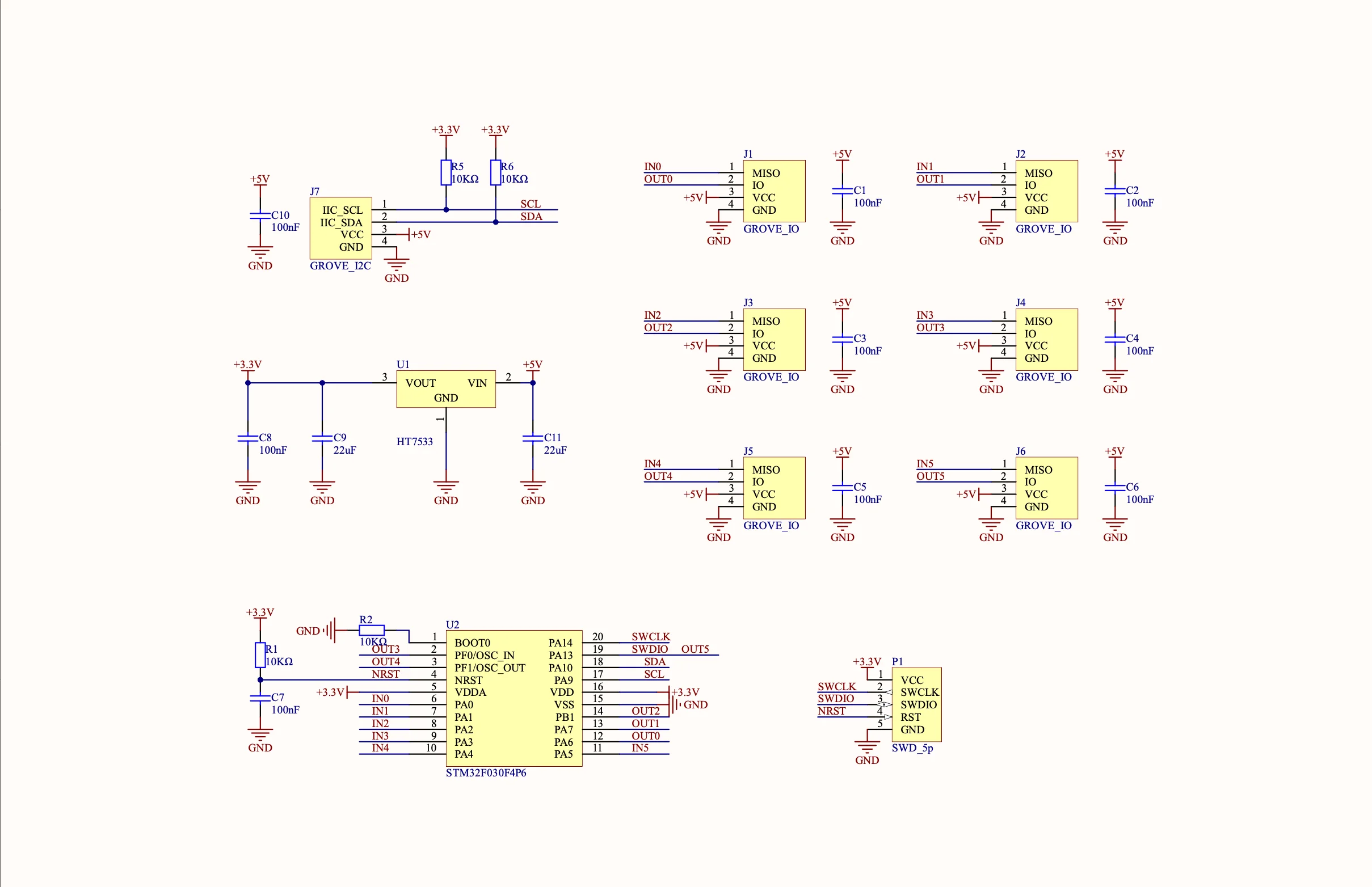Click the OUT1 net label at J2
1372x887 pixels.
tap(931, 179)
